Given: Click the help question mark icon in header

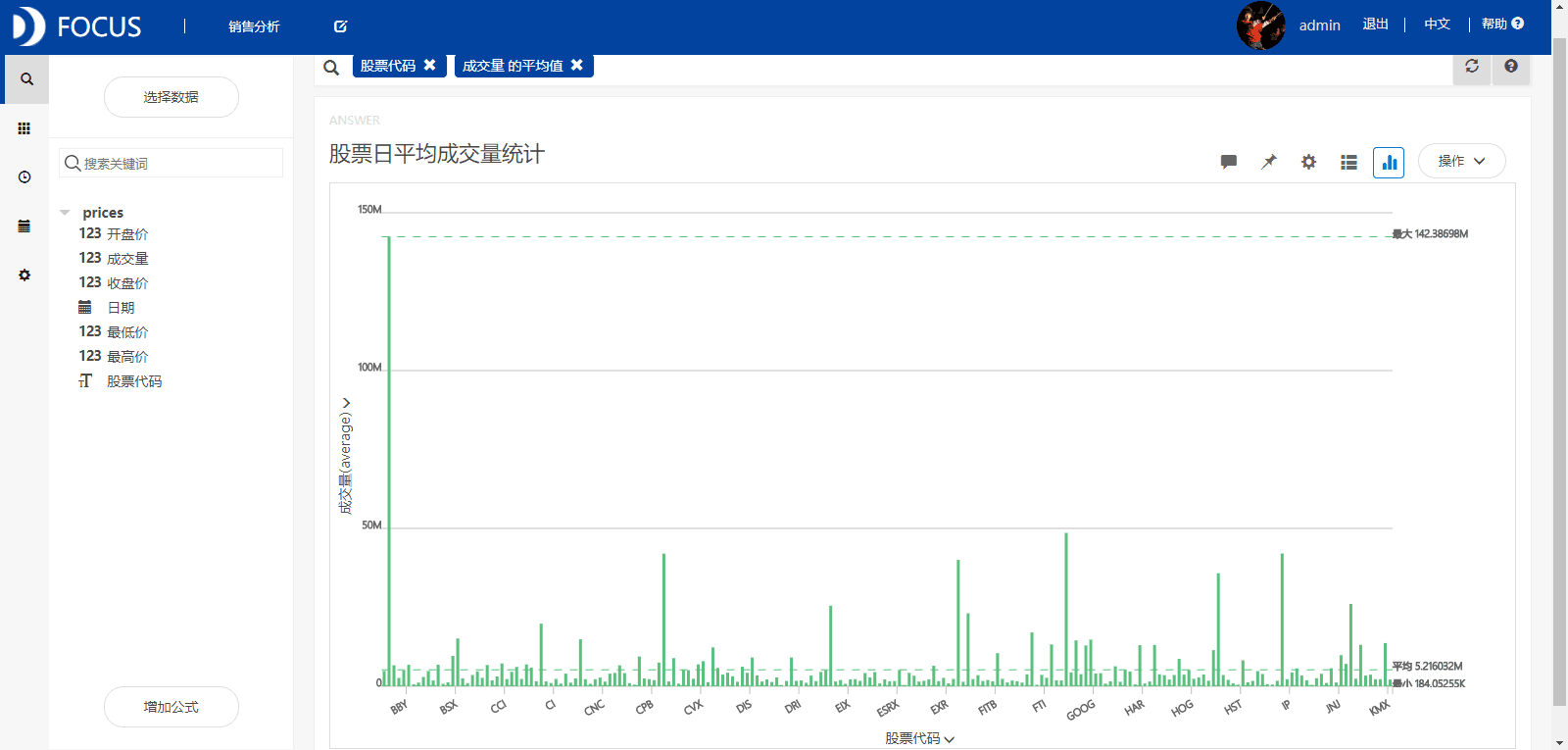Looking at the screenshot, I should click(1517, 24).
